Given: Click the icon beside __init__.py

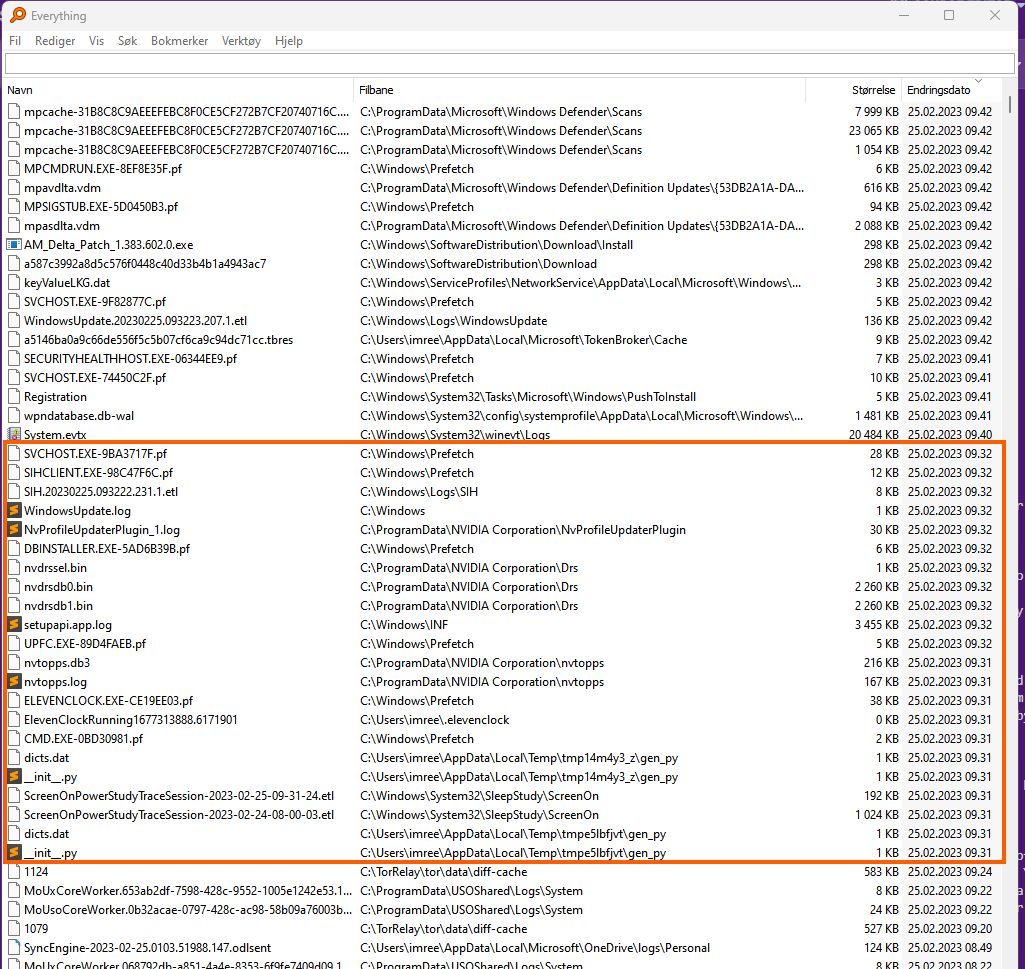Looking at the screenshot, I should tap(14, 776).
